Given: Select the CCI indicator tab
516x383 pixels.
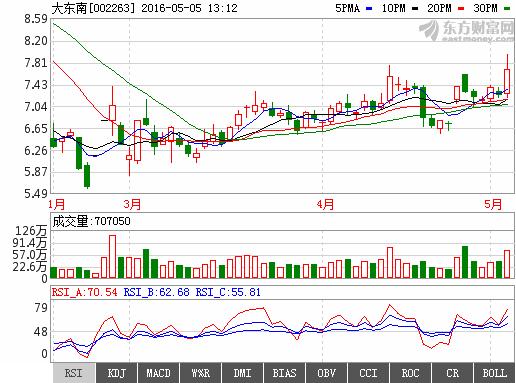Looking at the screenshot, I should 368,373.
